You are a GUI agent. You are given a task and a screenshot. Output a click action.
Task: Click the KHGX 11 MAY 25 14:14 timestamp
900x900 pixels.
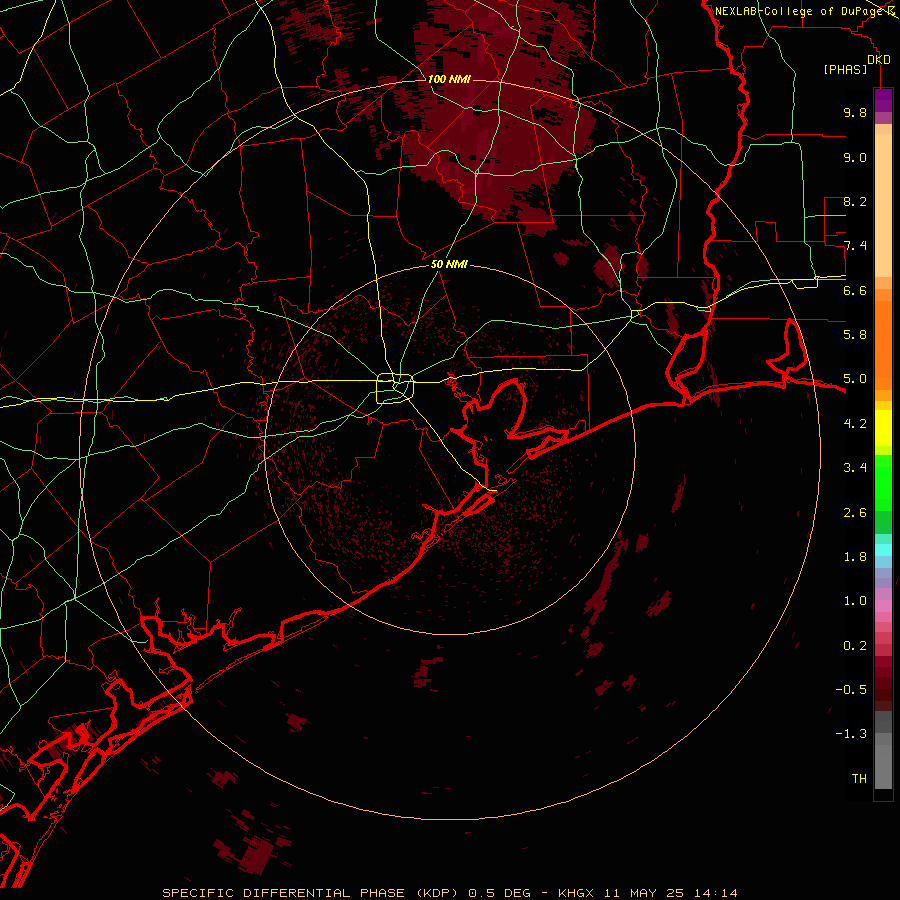point(647,893)
